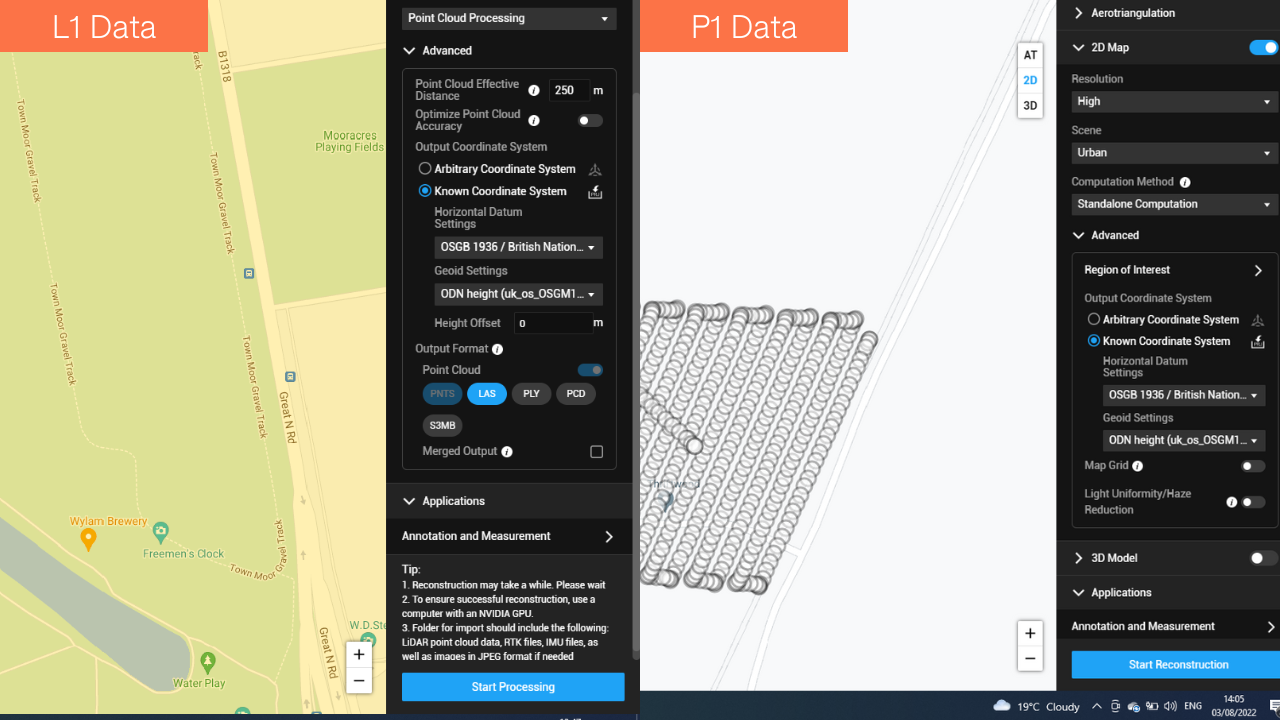
Task: Open the Scene dropdown set to Urban
Action: 1174,153
